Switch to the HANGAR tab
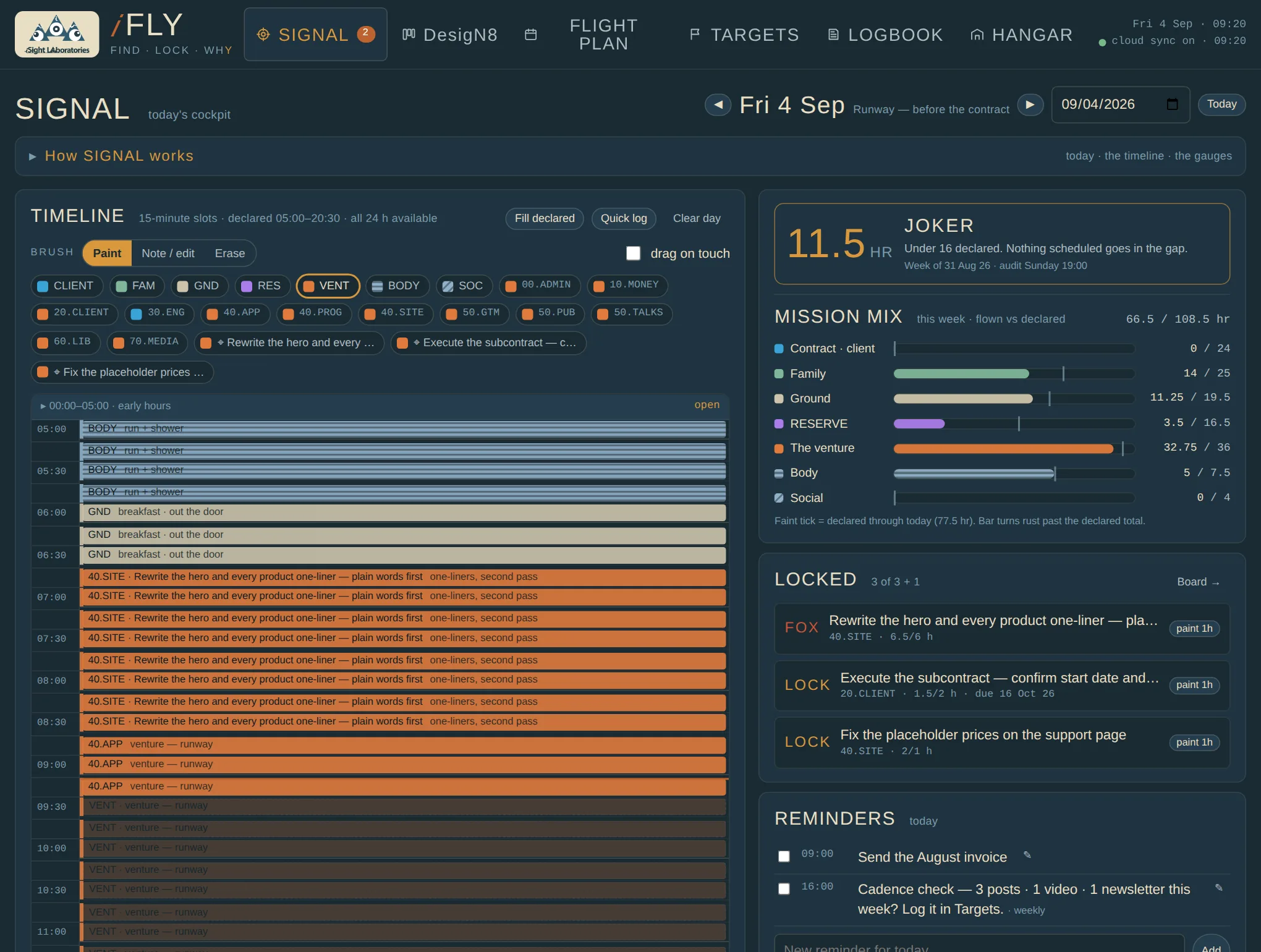This screenshot has width=1261, height=952. point(1021,35)
